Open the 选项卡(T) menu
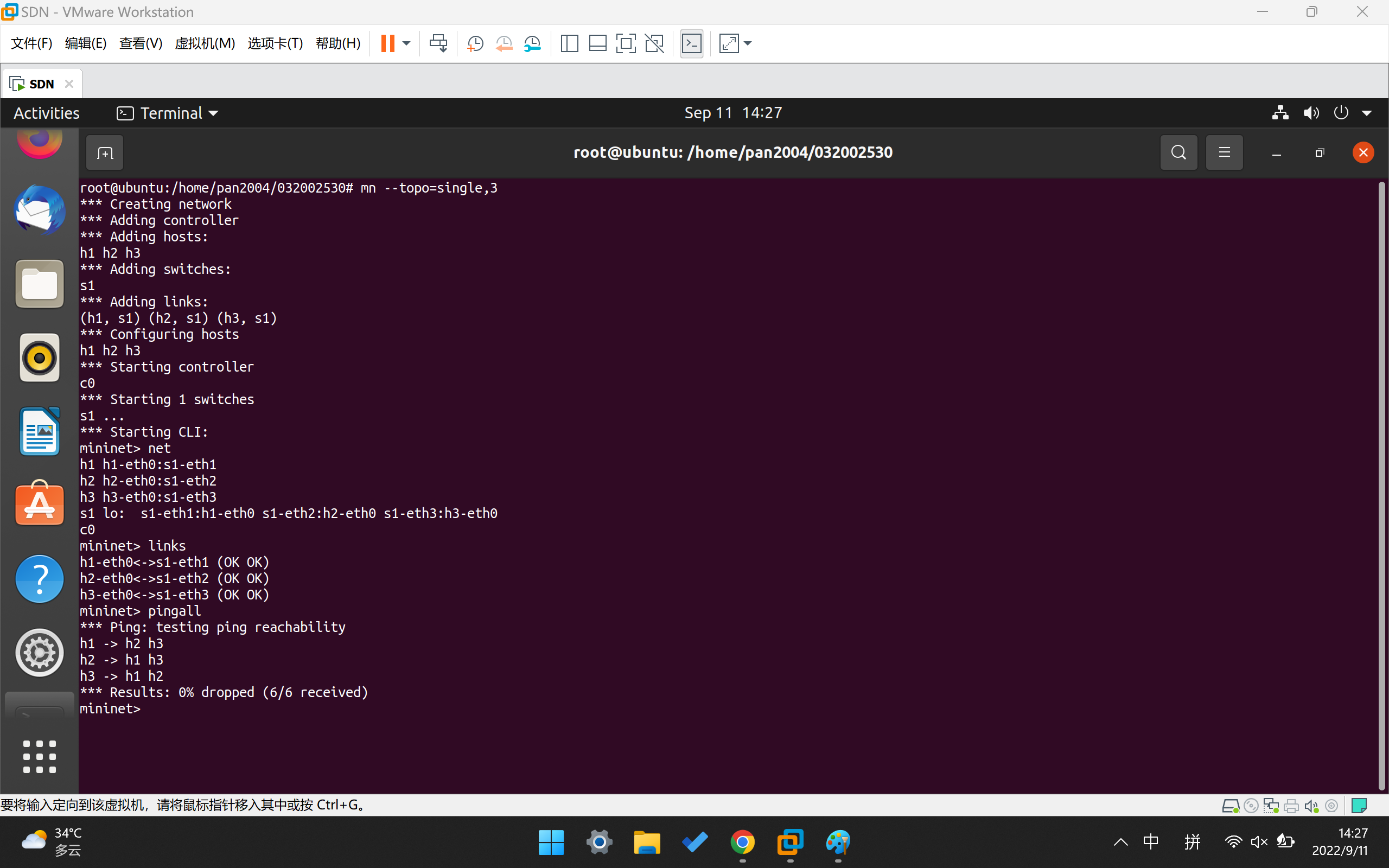The width and height of the screenshot is (1389, 868). pos(275,43)
